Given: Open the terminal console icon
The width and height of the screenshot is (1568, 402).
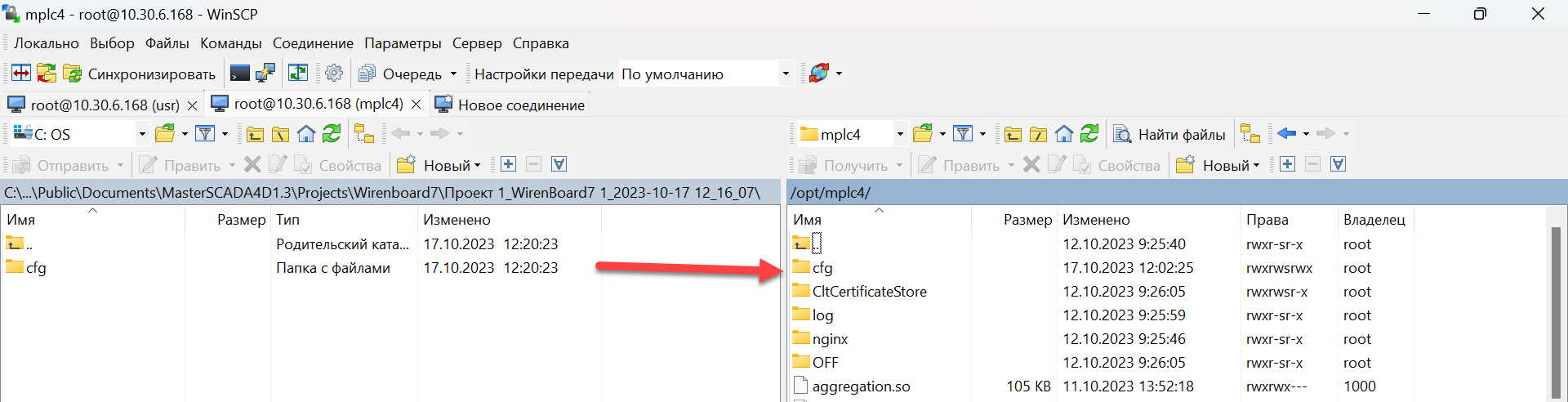Looking at the screenshot, I should pyautogui.click(x=240, y=74).
